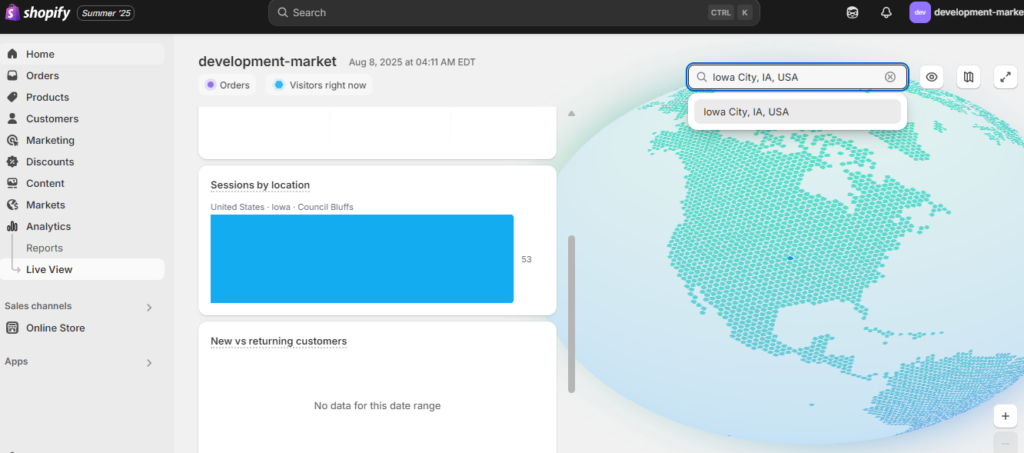The height and width of the screenshot is (453, 1024).
Task: Click the Shopify logo
Action: [x=37, y=12]
